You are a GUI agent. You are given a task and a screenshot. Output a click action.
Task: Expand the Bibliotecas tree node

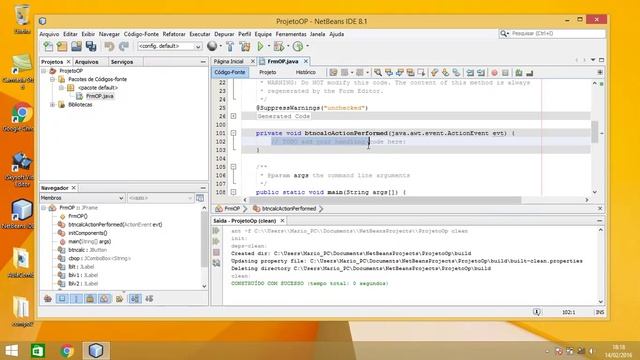(52, 104)
